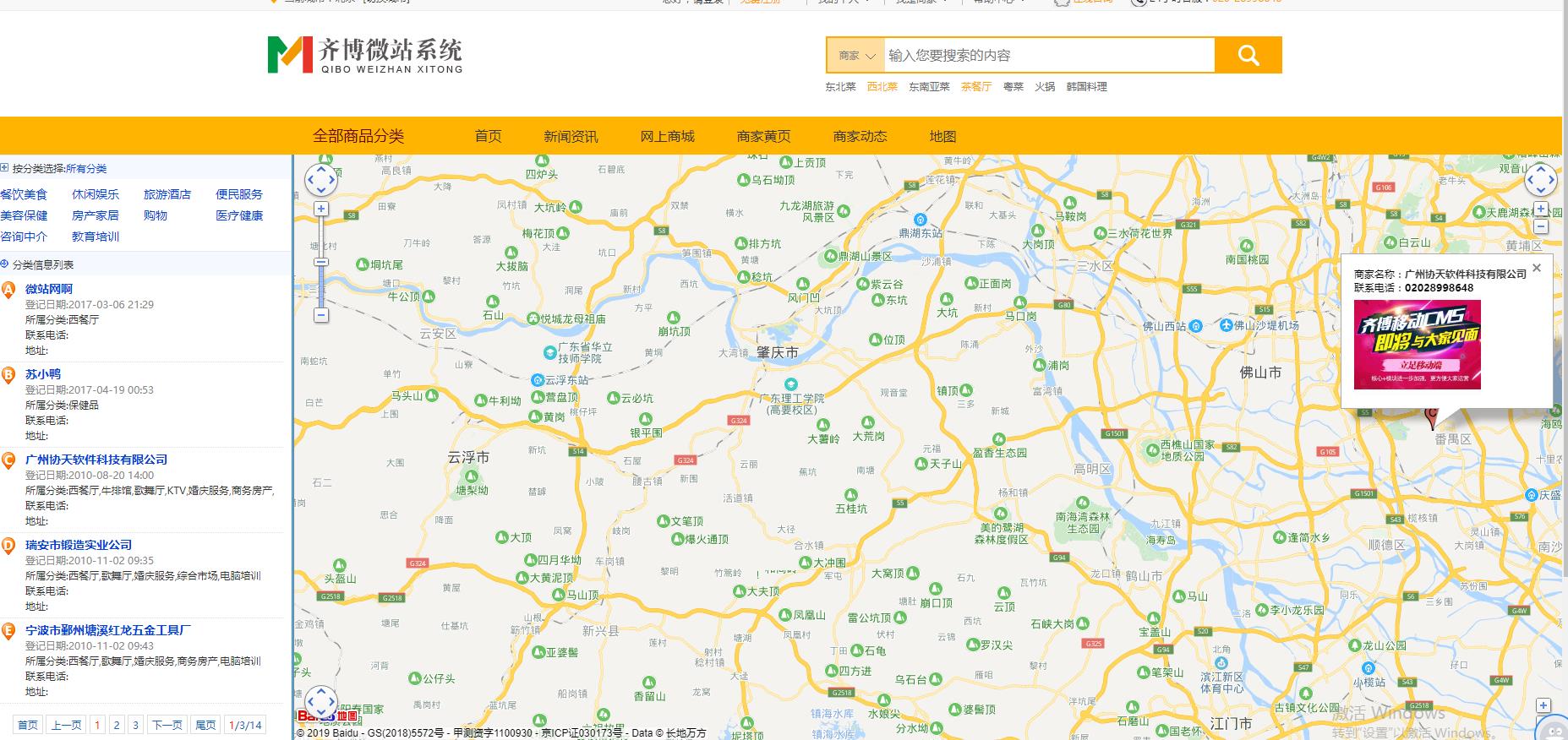The image size is (1568, 740).
Task: Click the zoom slider handle on left map control
Action: 321,262
